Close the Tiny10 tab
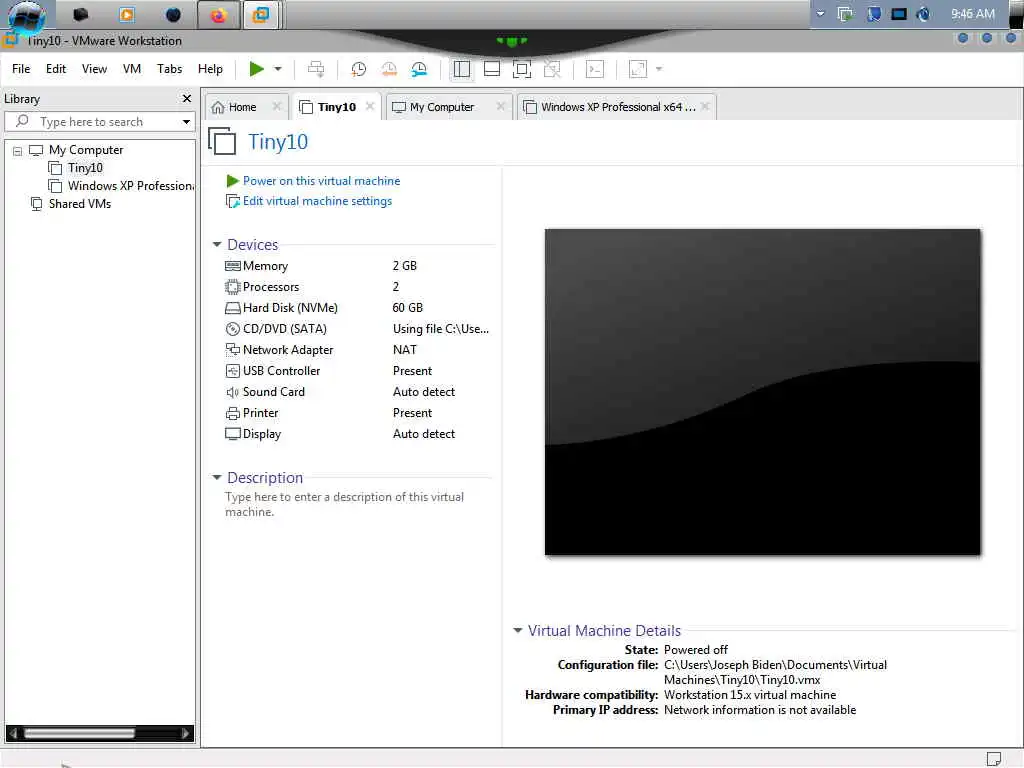Viewport: 1024px width, 768px height. pyautogui.click(x=370, y=106)
